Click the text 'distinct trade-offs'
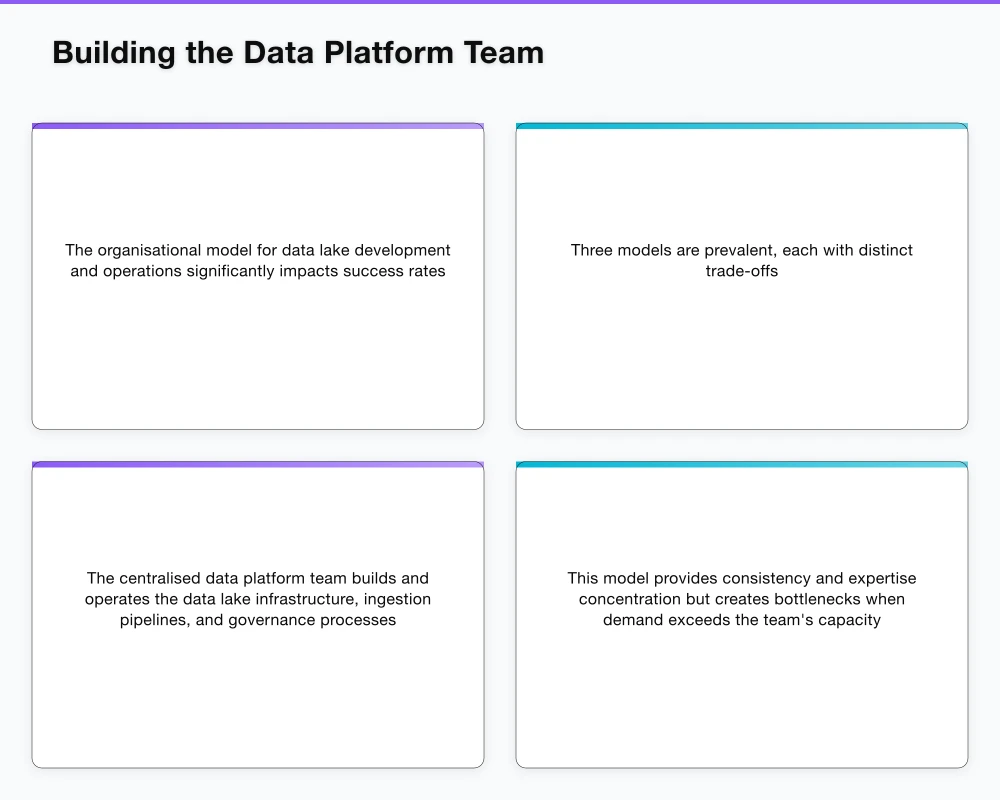 (x=742, y=270)
